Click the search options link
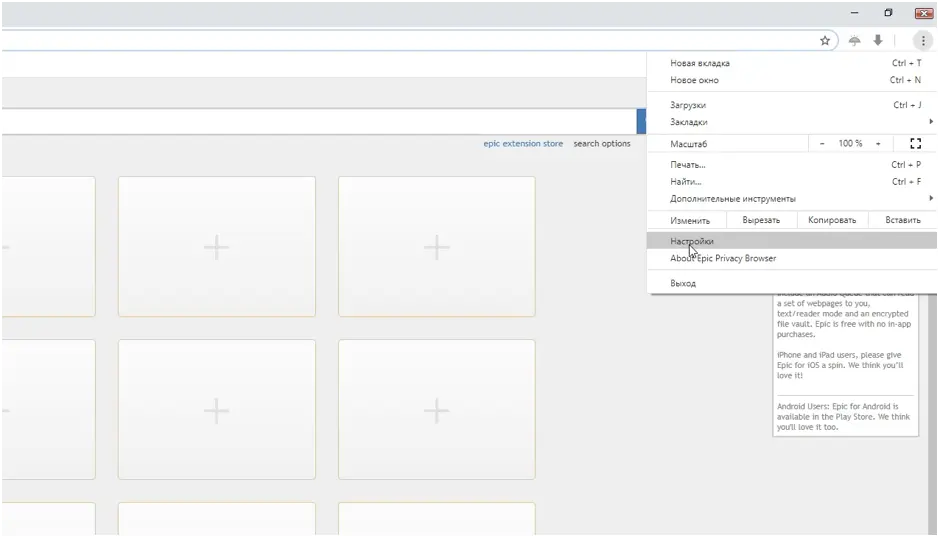The width and height of the screenshot is (940, 538). pos(602,144)
